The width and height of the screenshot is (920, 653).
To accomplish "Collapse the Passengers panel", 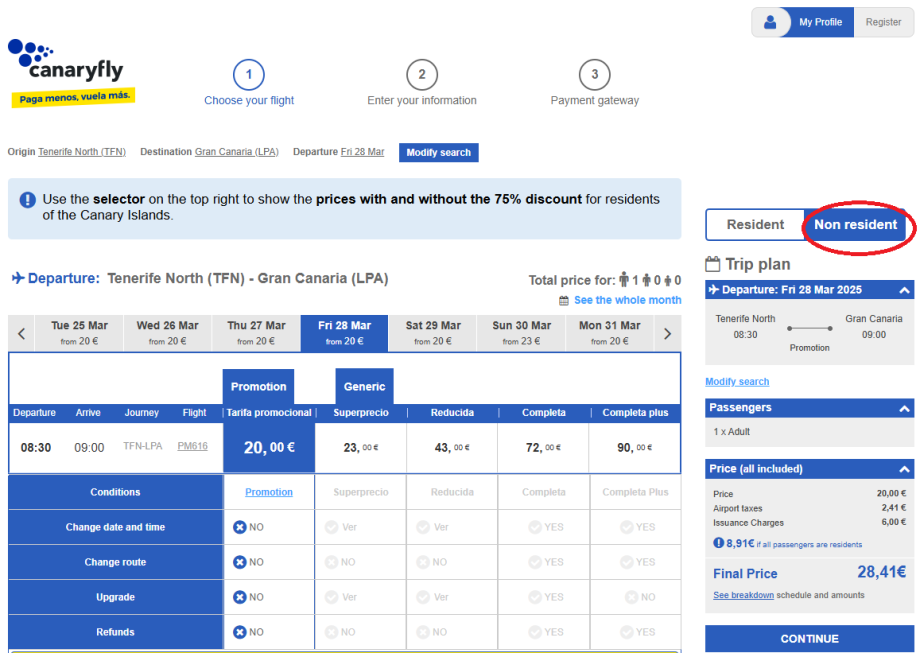I will coord(904,408).
